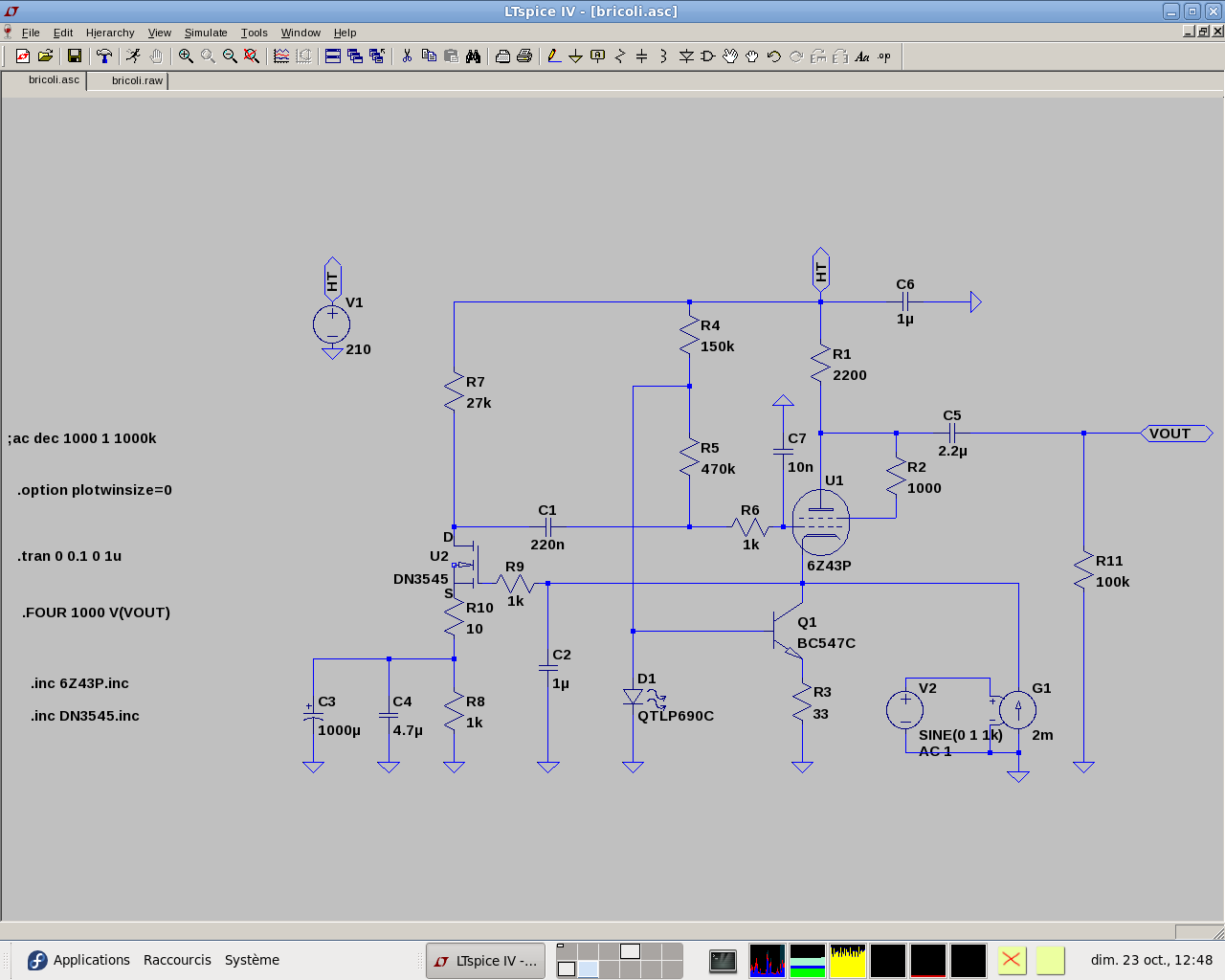Viewport: 1225px width, 980px height.
Task: Click the zoom-to-fit crossed magnifier icon
Action: tap(252, 56)
